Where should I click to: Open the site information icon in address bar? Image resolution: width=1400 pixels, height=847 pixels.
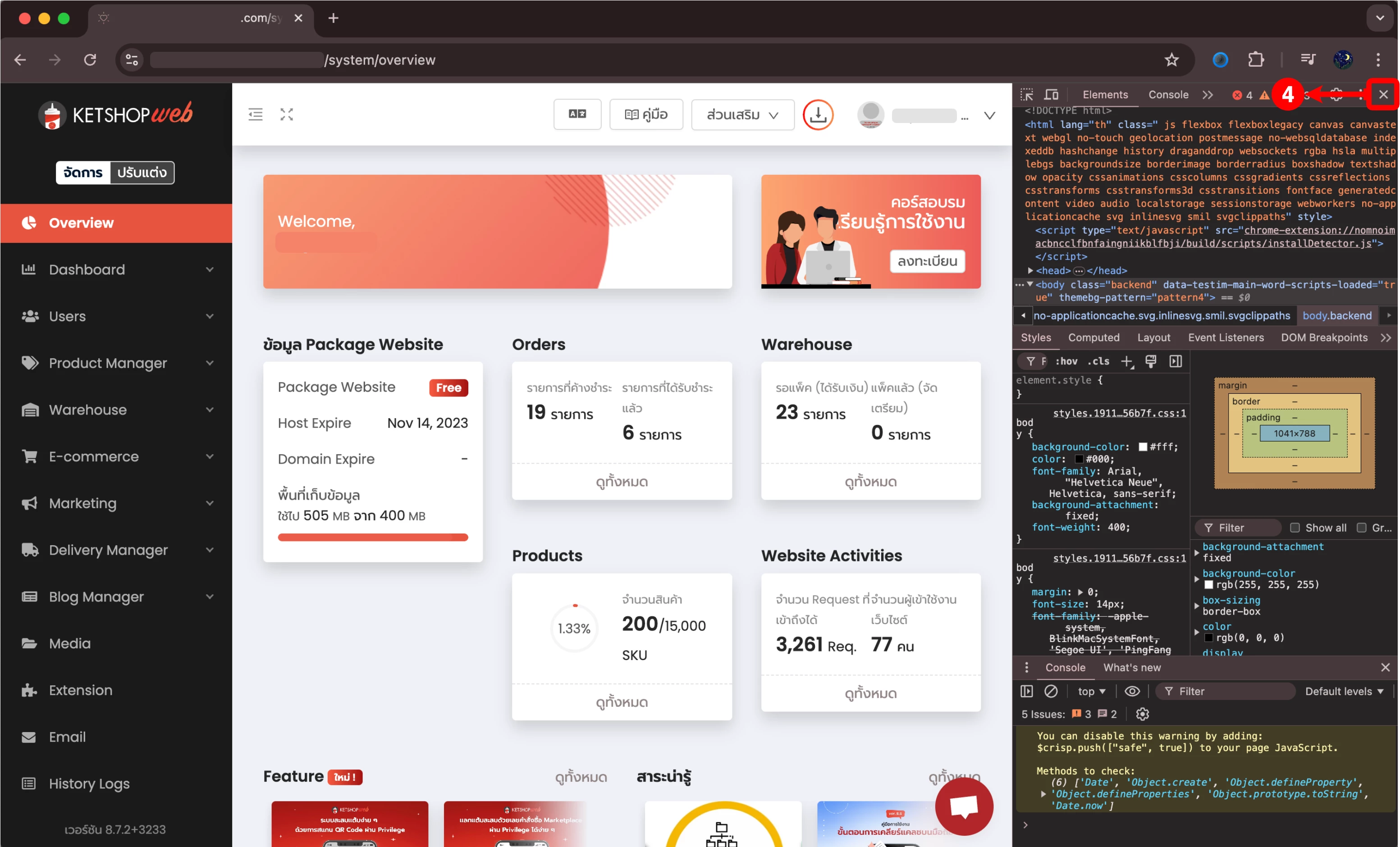[132, 59]
